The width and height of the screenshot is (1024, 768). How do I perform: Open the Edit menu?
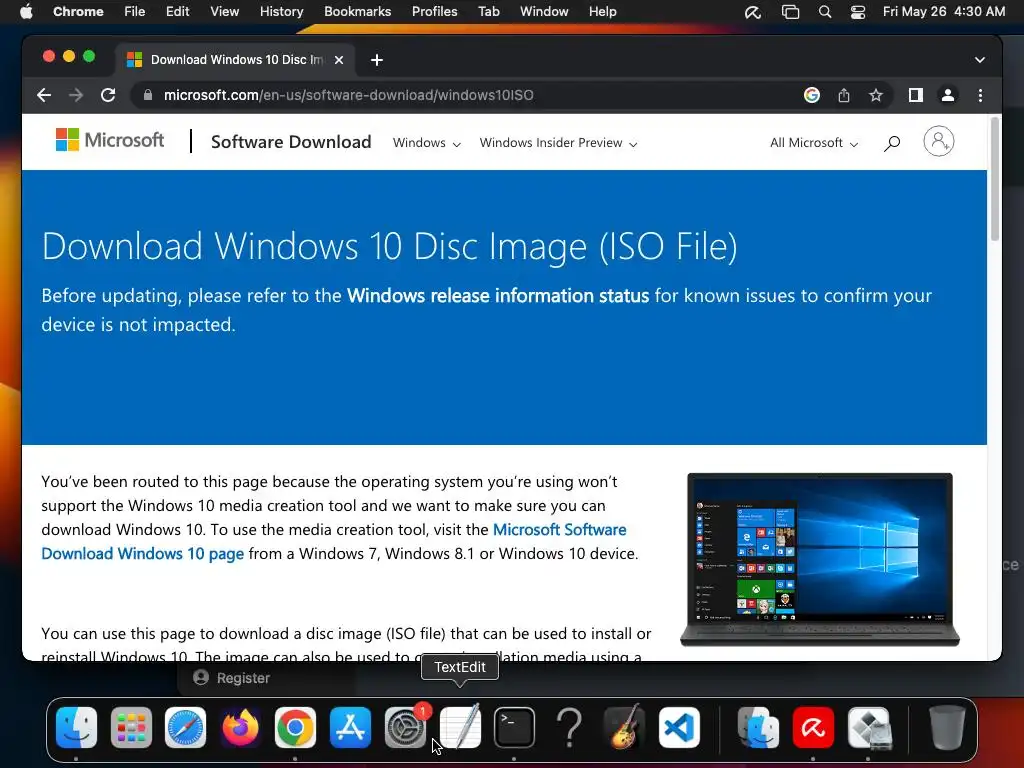(177, 12)
